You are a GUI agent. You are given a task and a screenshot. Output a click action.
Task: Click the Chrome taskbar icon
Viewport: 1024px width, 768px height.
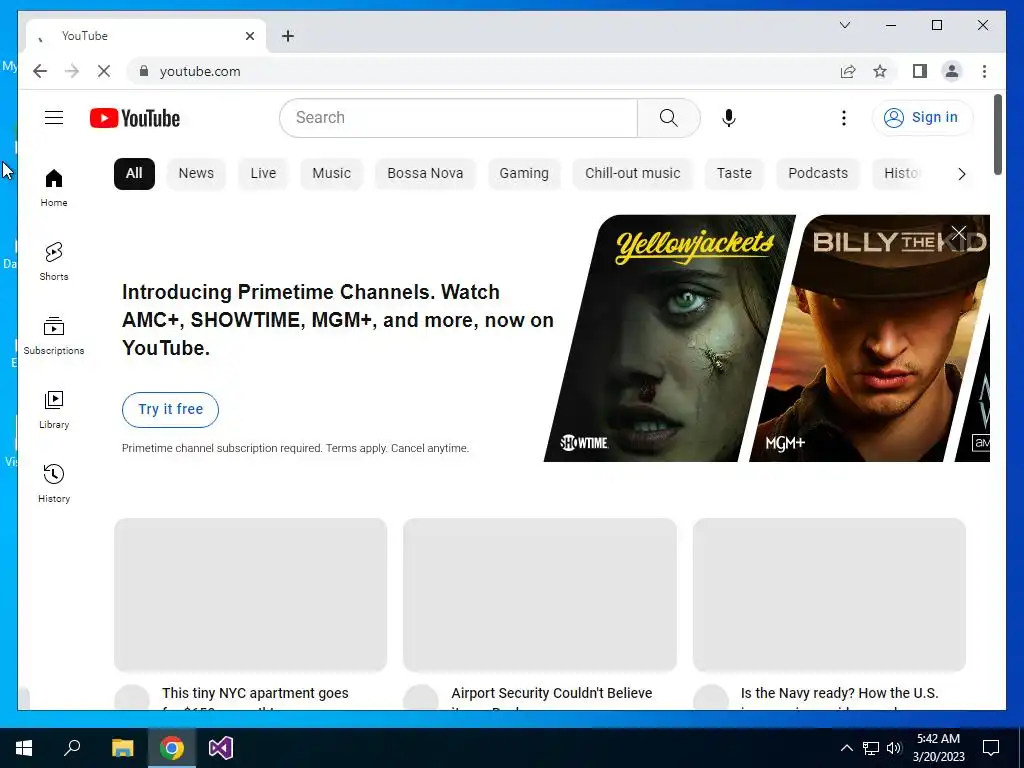172,748
